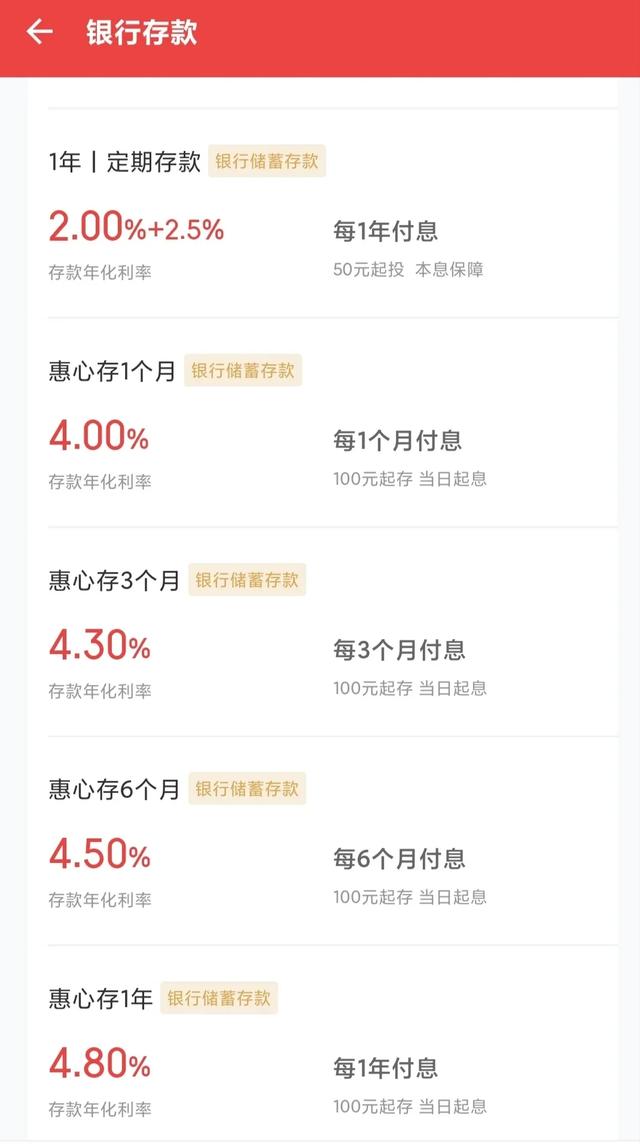
Task: Click the 4.00% annualized rate
Action: click(x=94, y=437)
